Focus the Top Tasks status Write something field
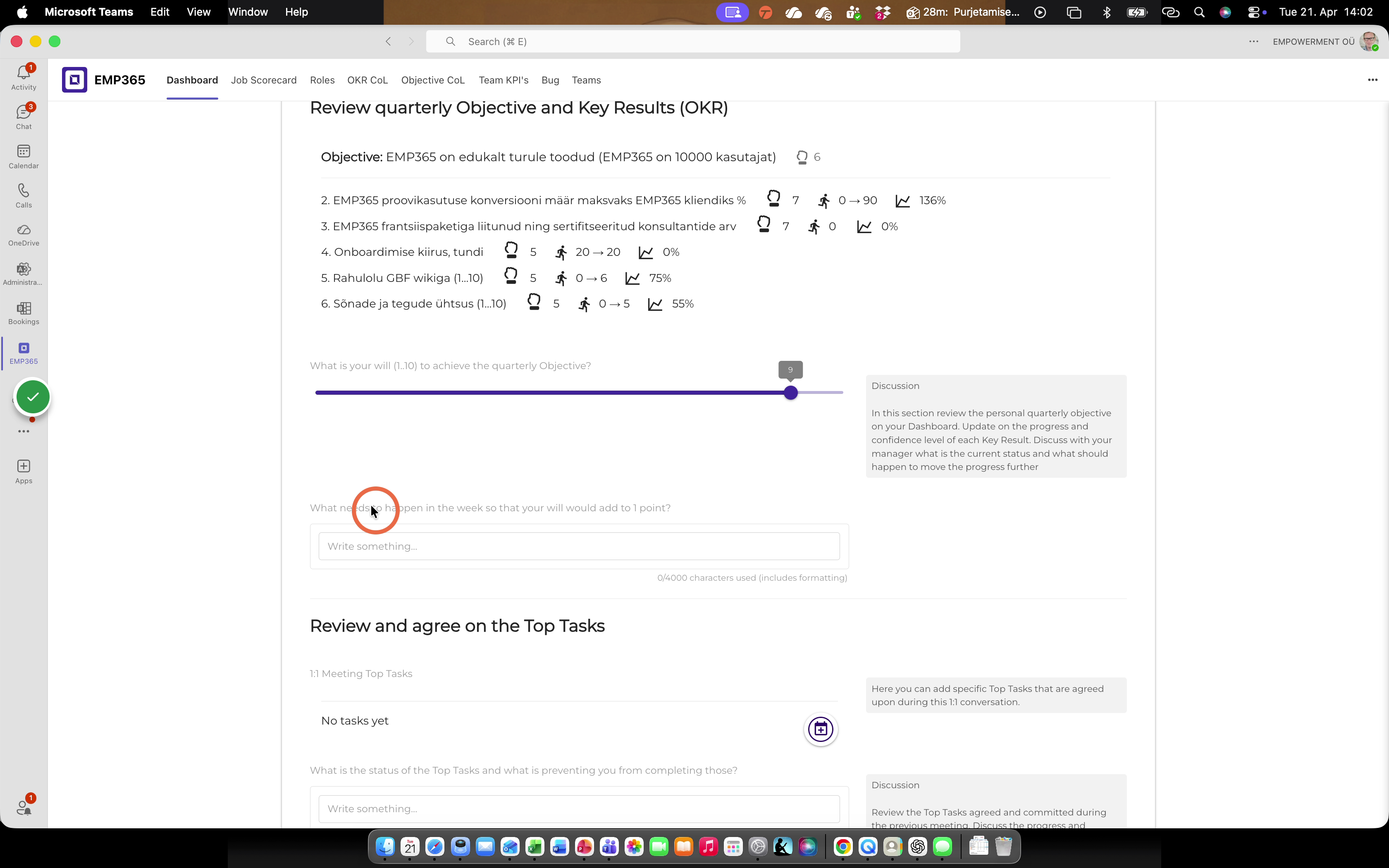Viewport: 1389px width, 868px height. (579, 808)
